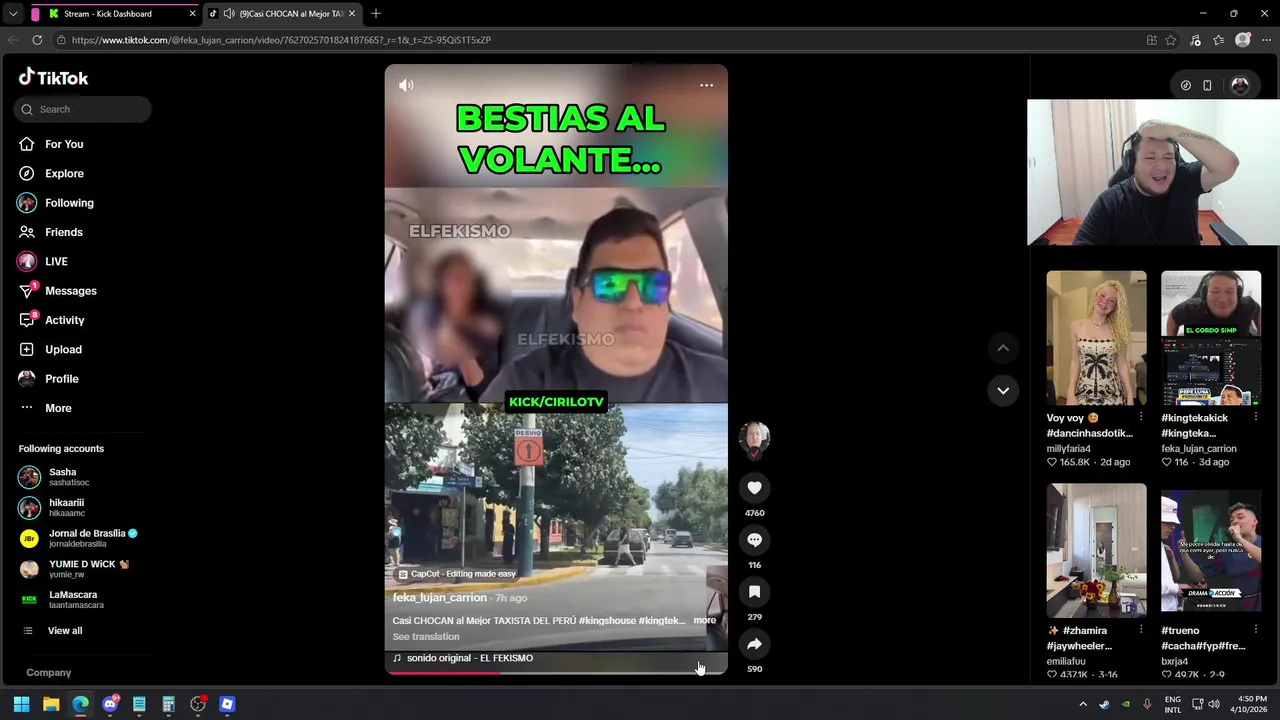The height and width of the screenshot is (720, 1280).
Task: Open the creator avatar beside video
Action: [x=754, y=437]
